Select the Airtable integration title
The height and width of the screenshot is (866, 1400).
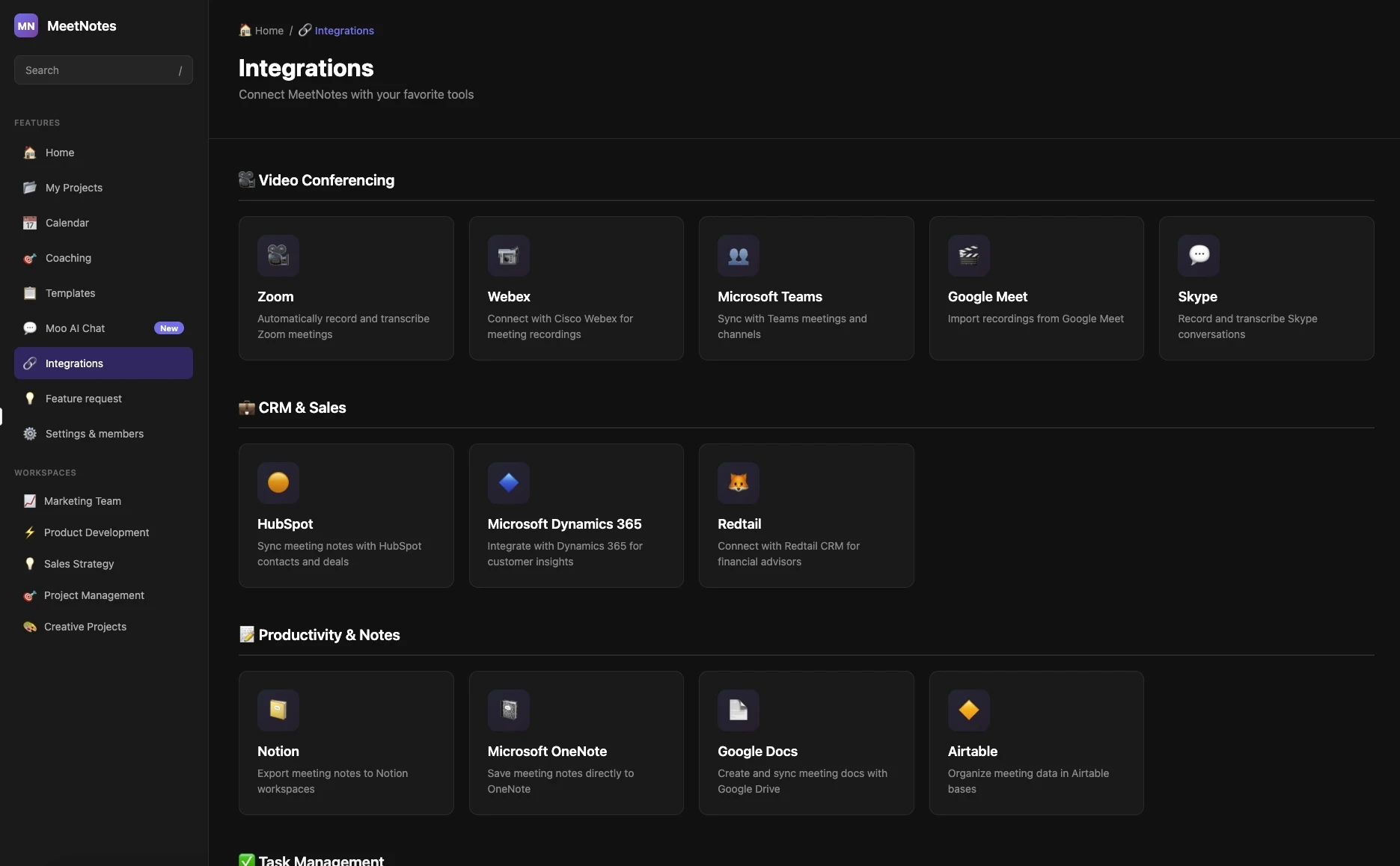point(973,752)
